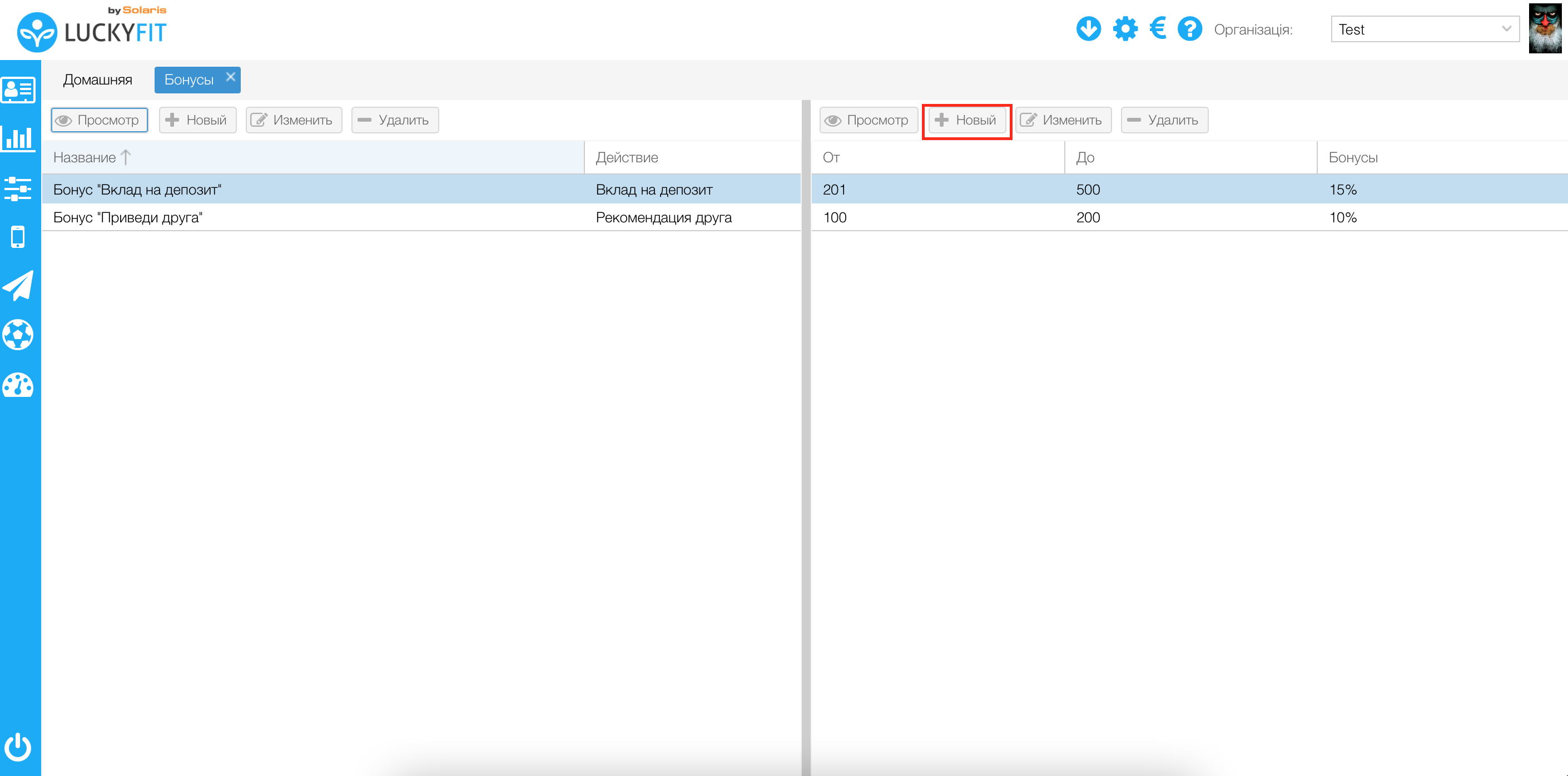
Task: Click the user avatar thumbnail
Action: [1544, 28]
